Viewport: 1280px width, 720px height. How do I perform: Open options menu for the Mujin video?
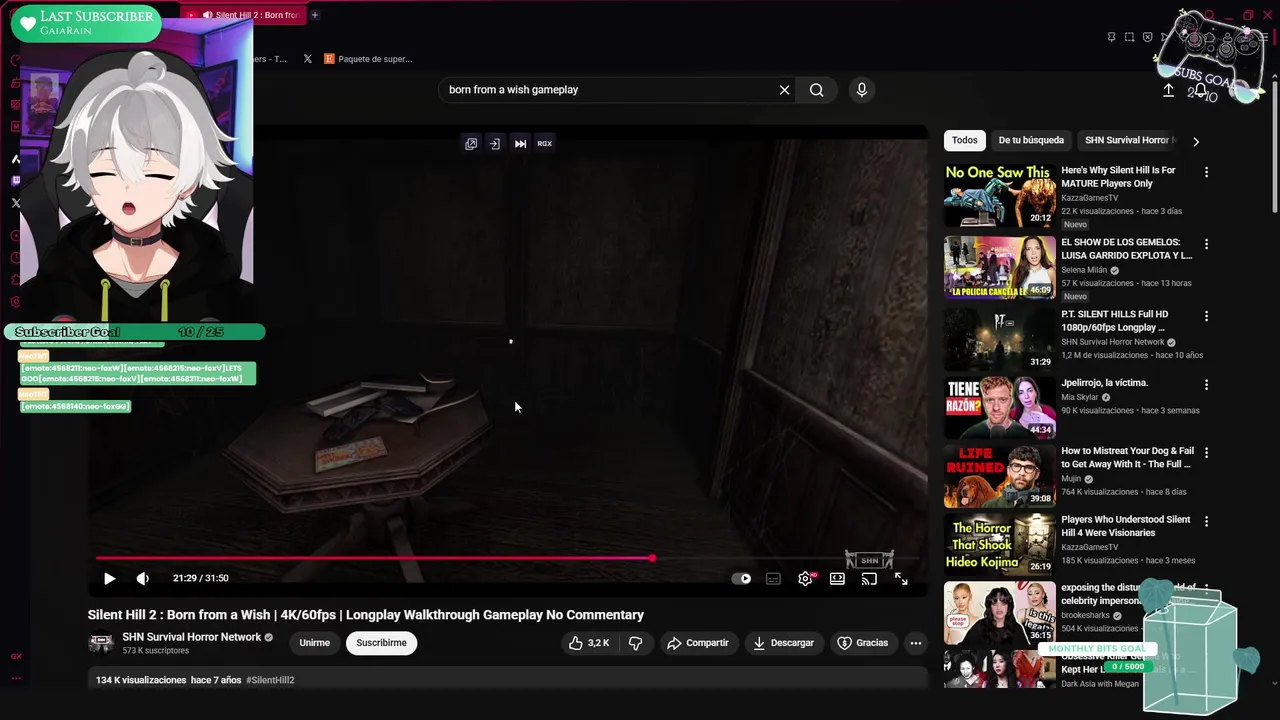1206,453
